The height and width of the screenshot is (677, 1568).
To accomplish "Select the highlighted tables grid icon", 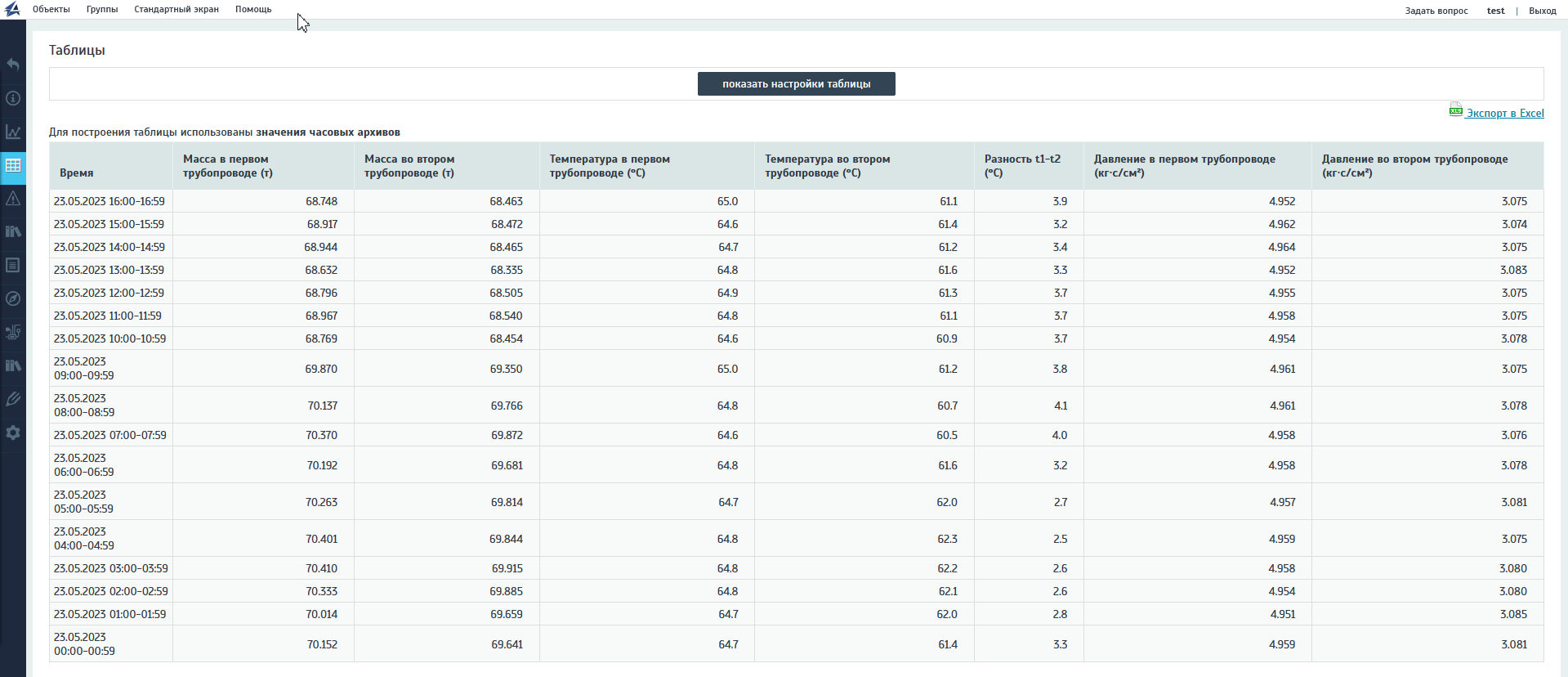I will [13, 165].
